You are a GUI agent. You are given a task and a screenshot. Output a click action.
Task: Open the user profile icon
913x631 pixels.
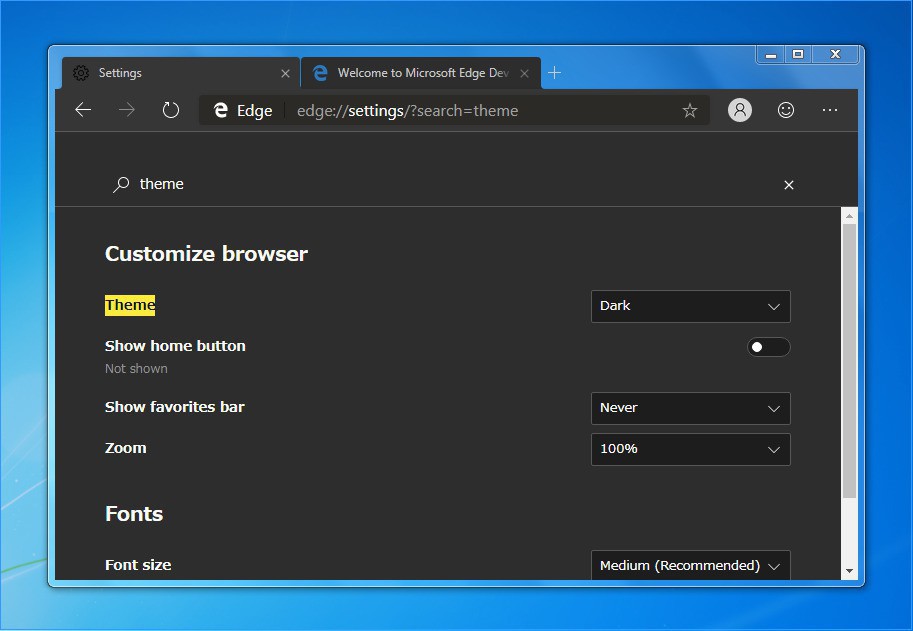point(740,110)
